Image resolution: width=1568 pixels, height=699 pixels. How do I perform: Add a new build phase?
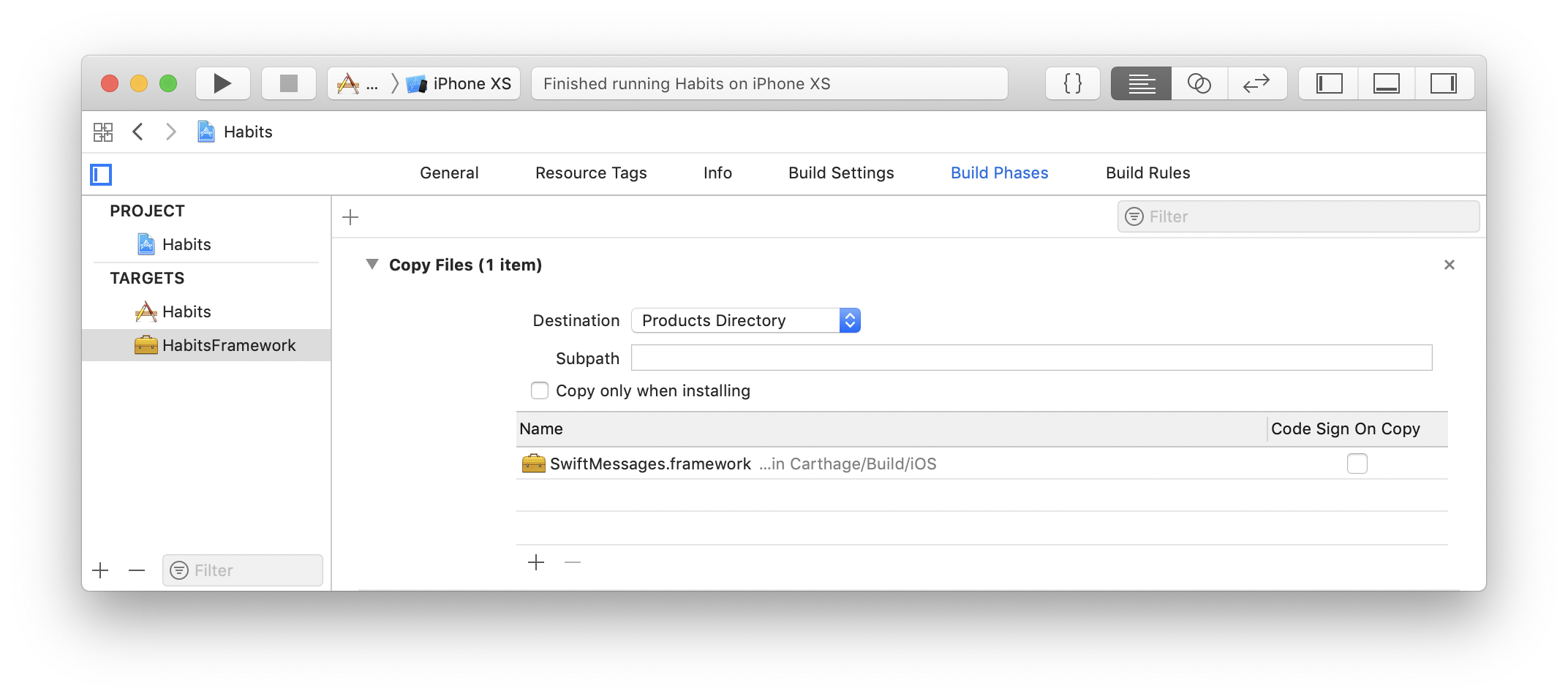coord(350,217)
